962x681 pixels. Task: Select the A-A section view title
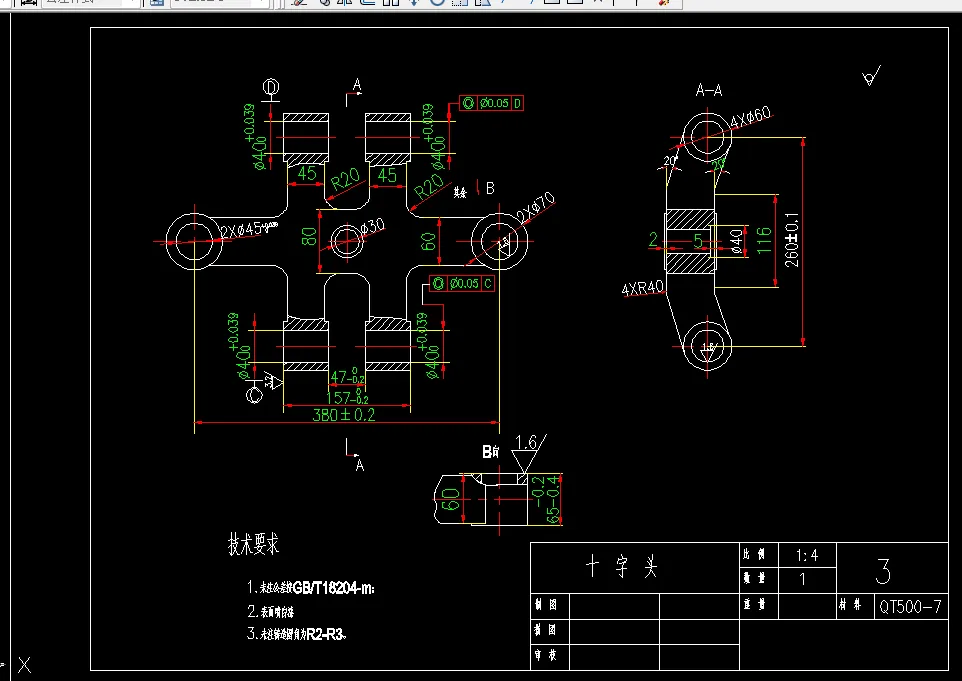(x=709, y=90)
